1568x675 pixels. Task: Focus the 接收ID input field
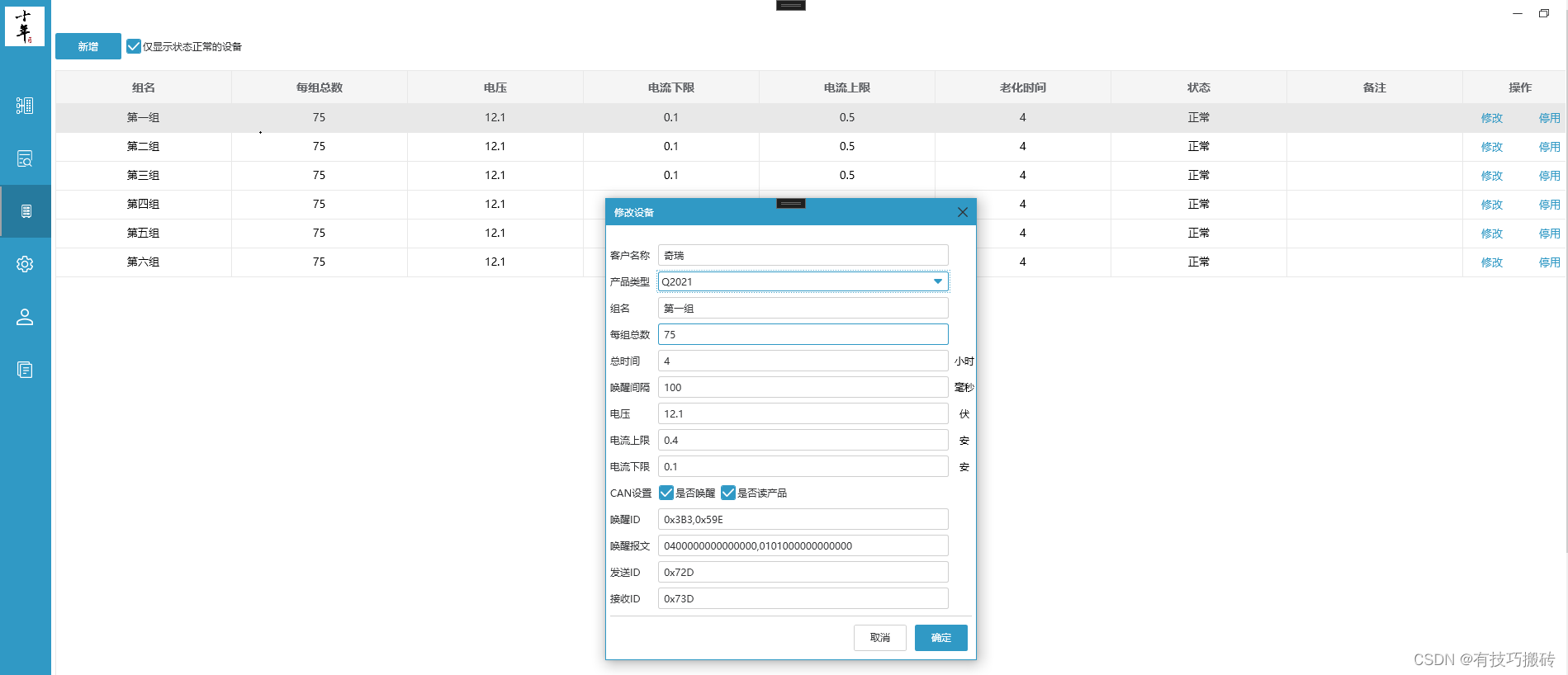coord(803,598)
